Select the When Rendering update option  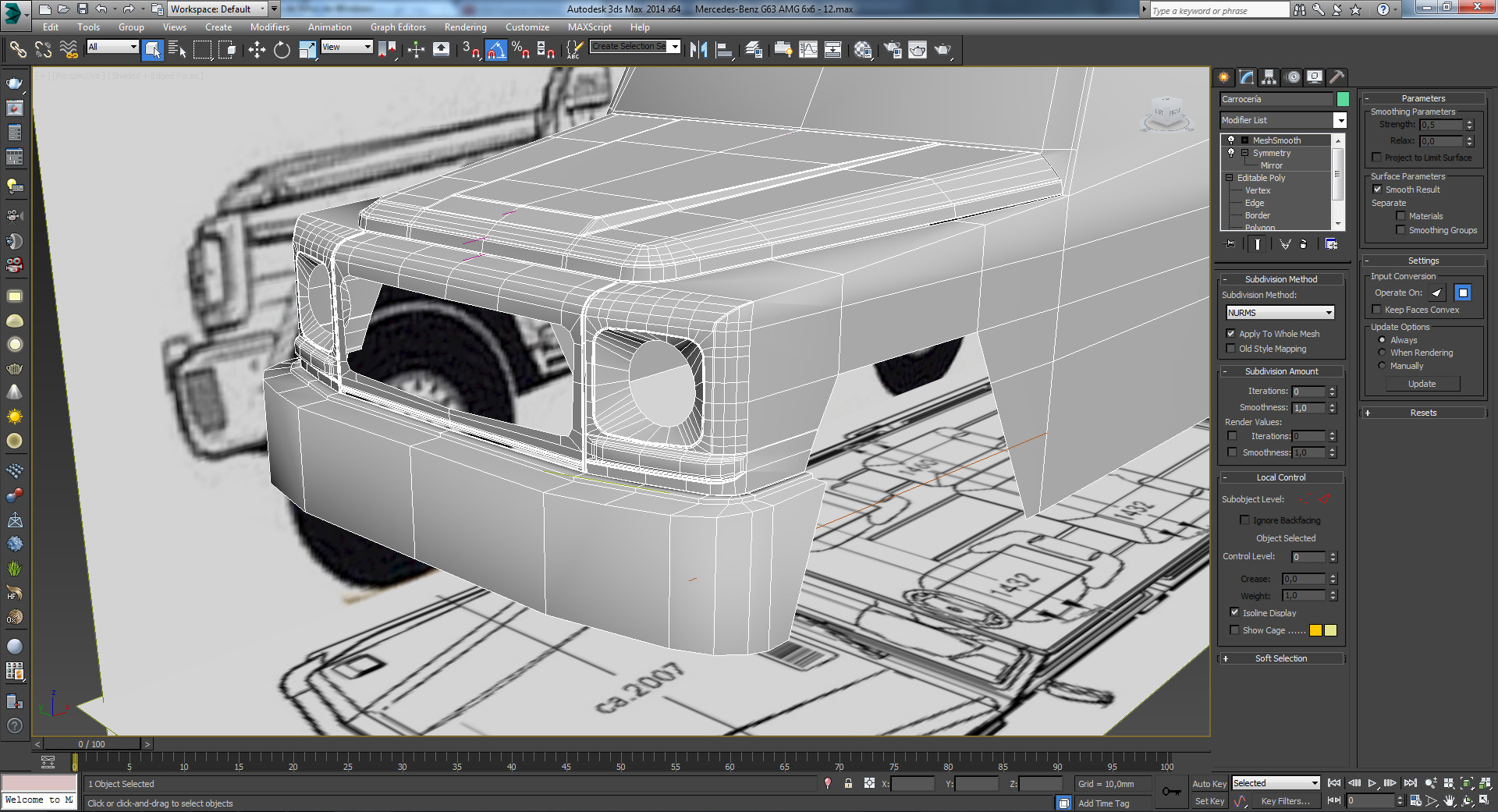[x=1382, y=353]
